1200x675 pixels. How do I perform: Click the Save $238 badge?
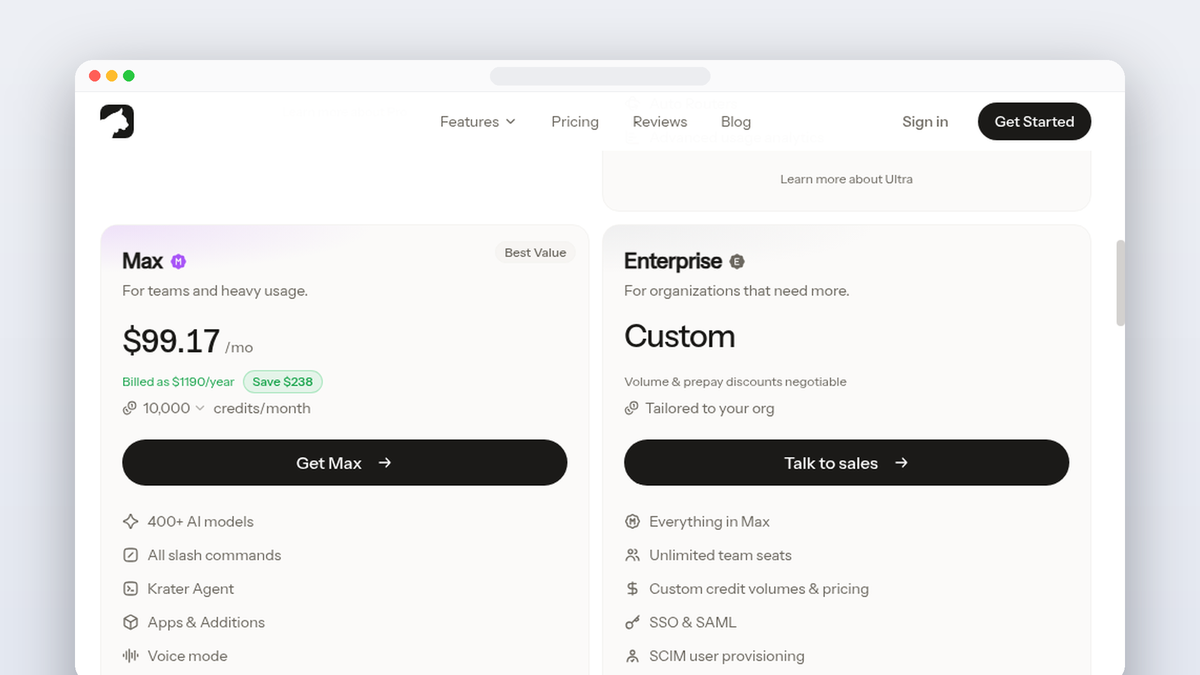click(283, 382)
